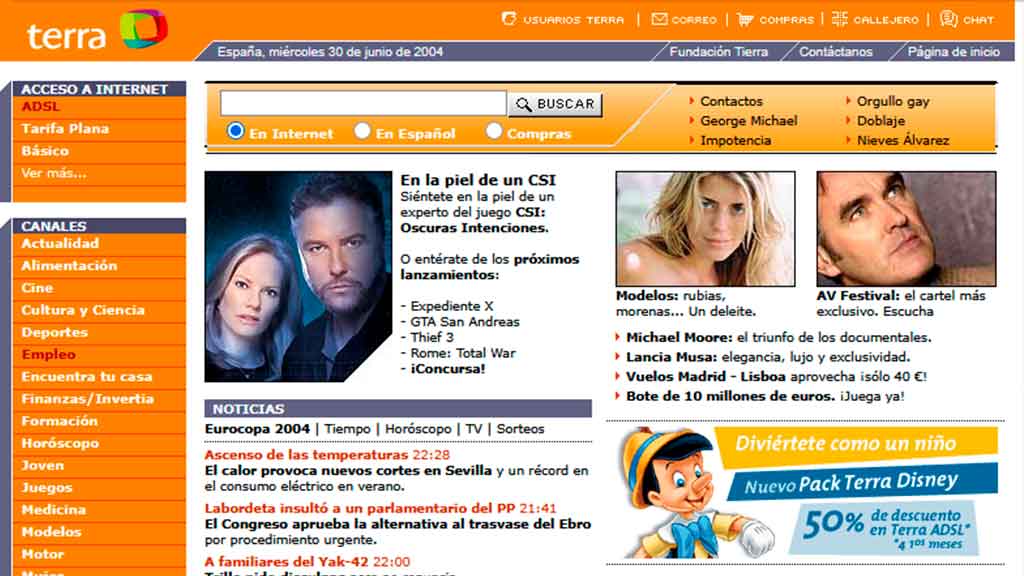
Task: Go to 'Página de inicio' link
Action: pyautogui.click(x=953, y=52)
